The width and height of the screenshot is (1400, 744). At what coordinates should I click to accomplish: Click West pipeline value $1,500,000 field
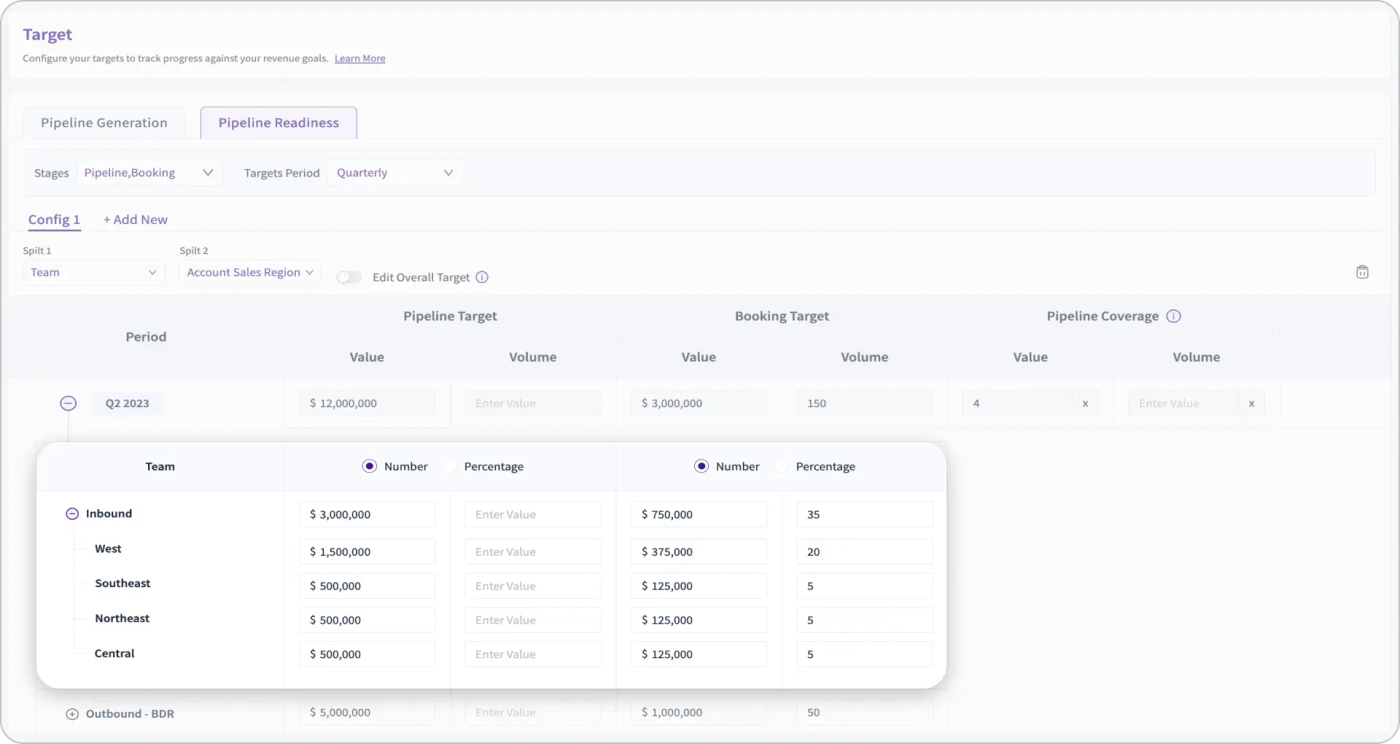[367, 551]
